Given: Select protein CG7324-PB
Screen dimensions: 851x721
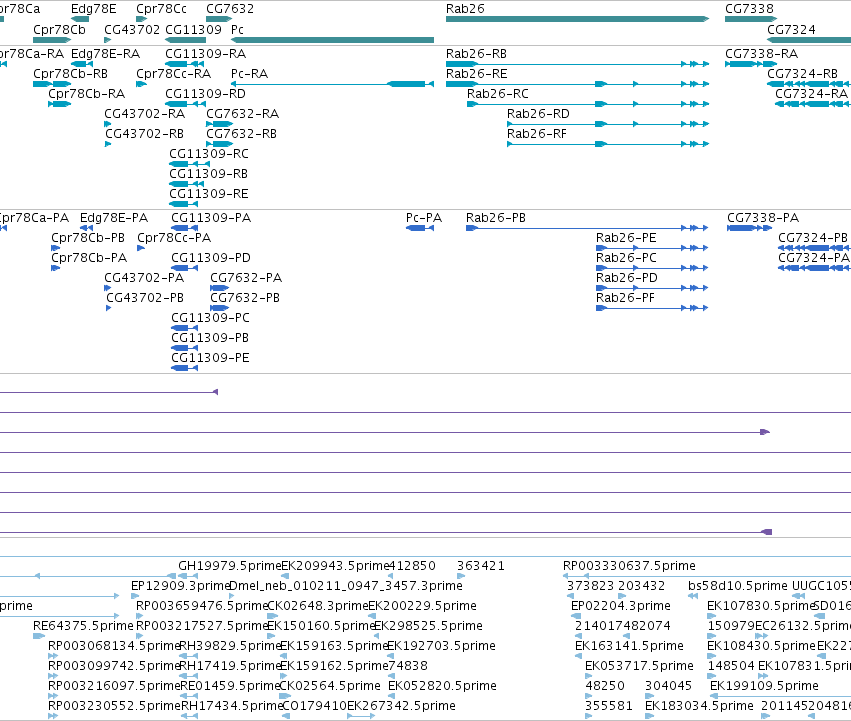Looking at the screenshot, I should click(812, 238).
